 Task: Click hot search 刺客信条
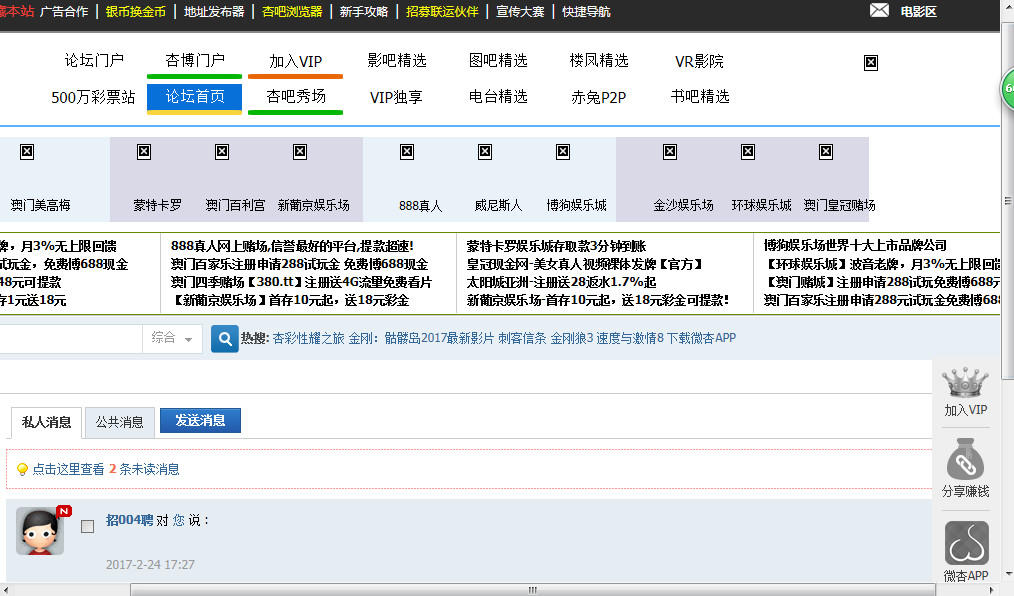[x=522, y=338]
